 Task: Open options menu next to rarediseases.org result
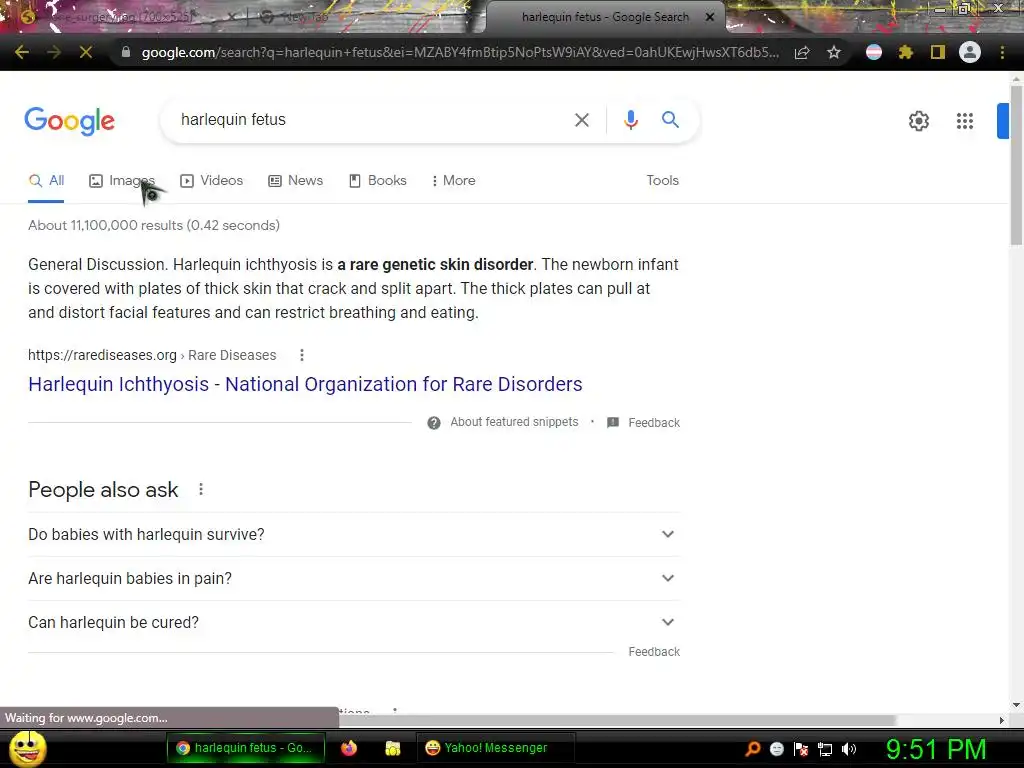[302, 355]
